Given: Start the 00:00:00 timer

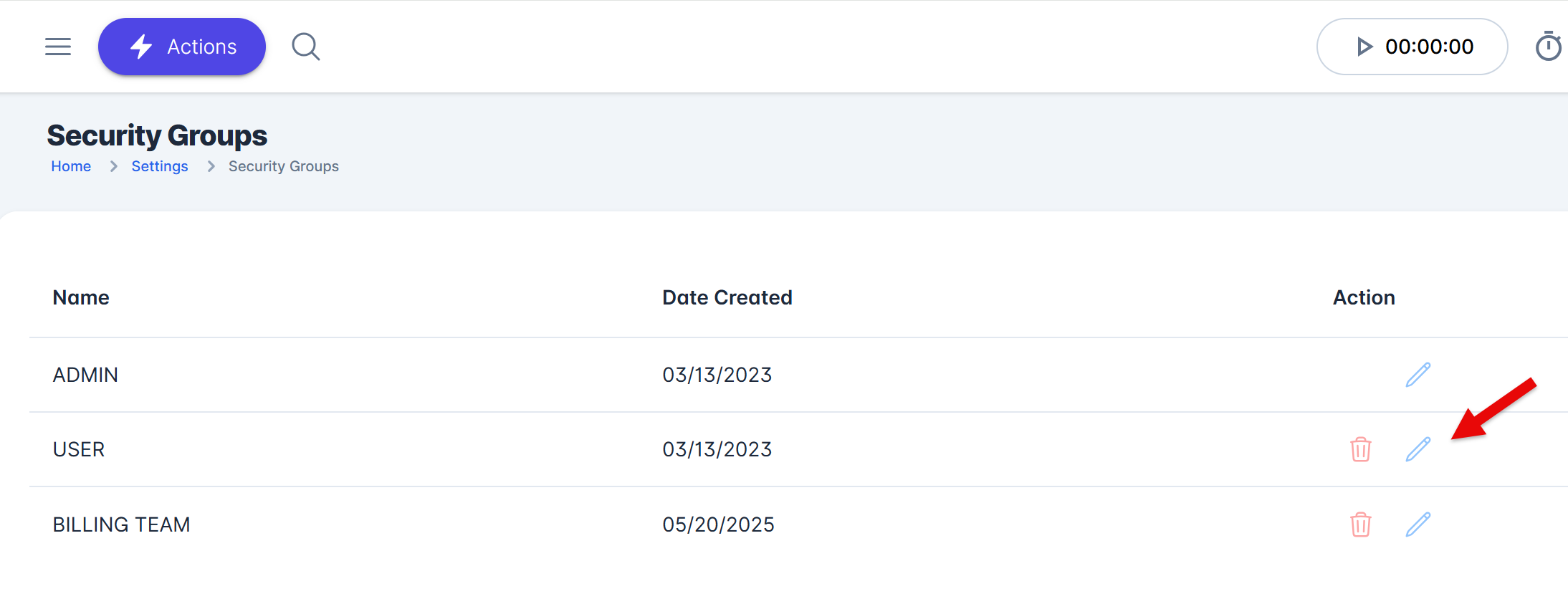Looking at the screenshot, I should [x=1364, y=47].
